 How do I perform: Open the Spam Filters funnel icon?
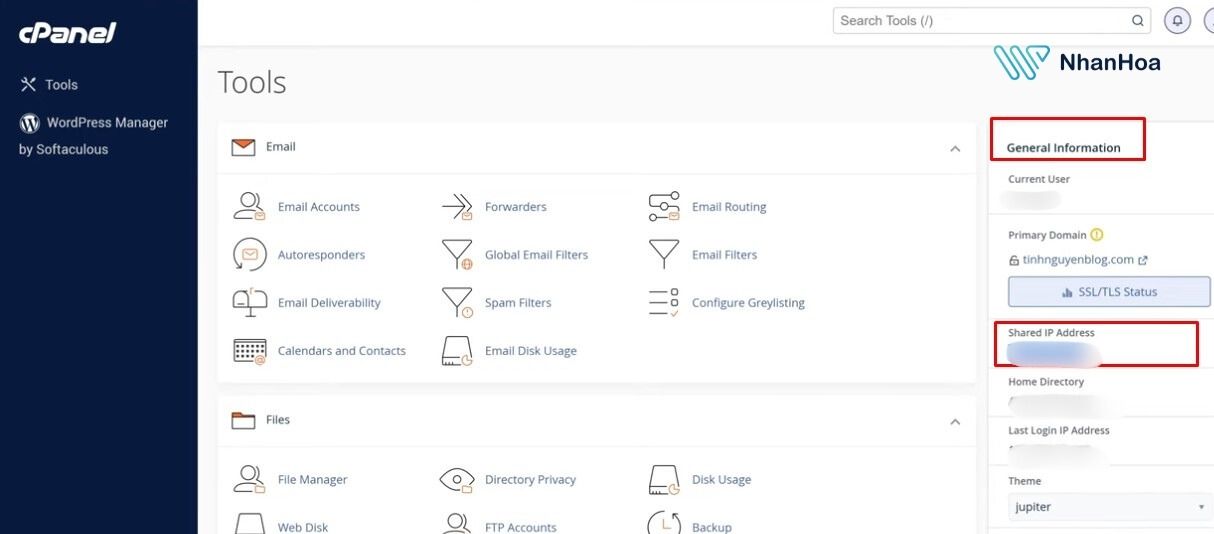coord(457,303)
